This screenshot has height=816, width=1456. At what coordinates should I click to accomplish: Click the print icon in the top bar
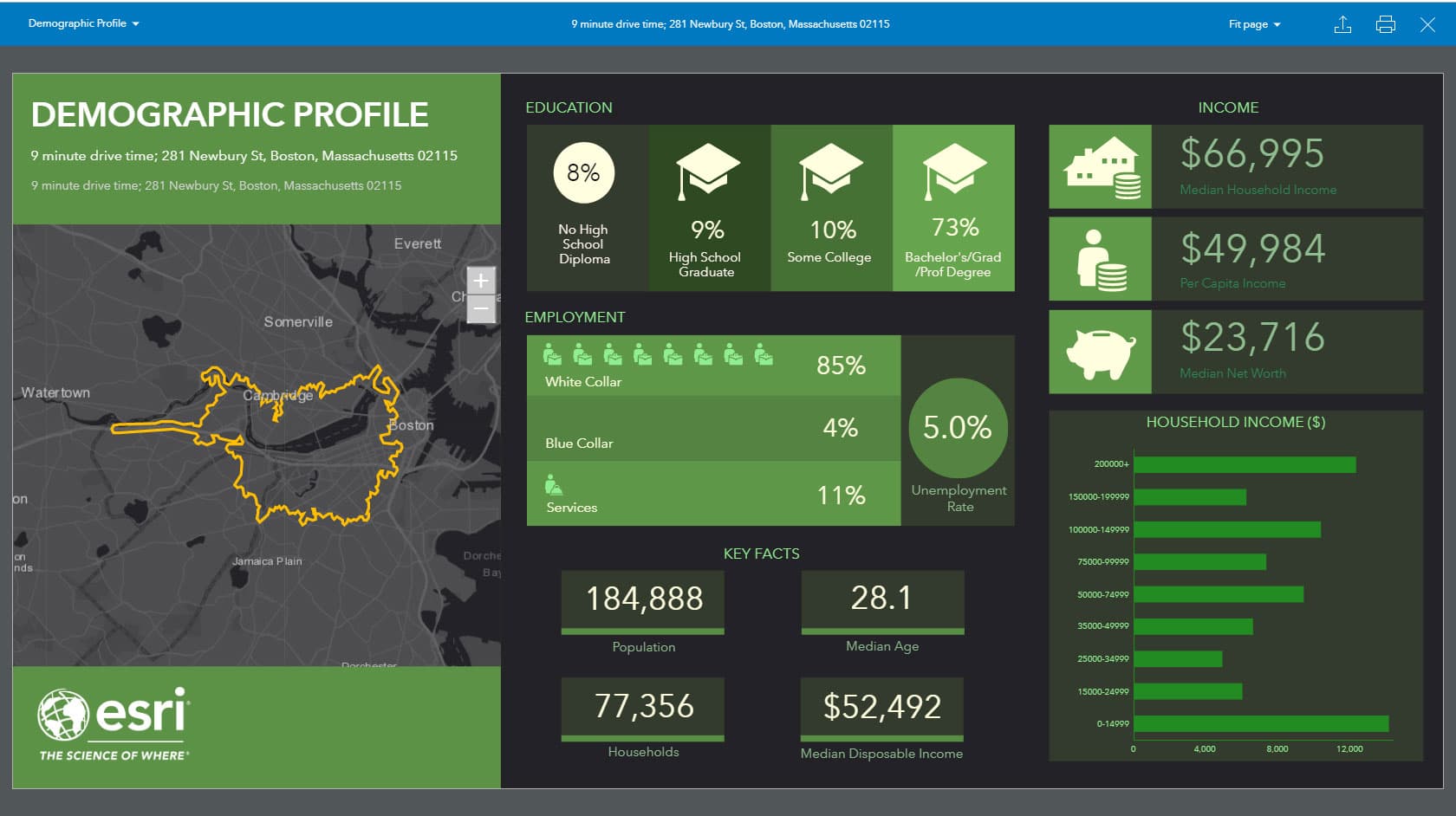[1385, 24]
